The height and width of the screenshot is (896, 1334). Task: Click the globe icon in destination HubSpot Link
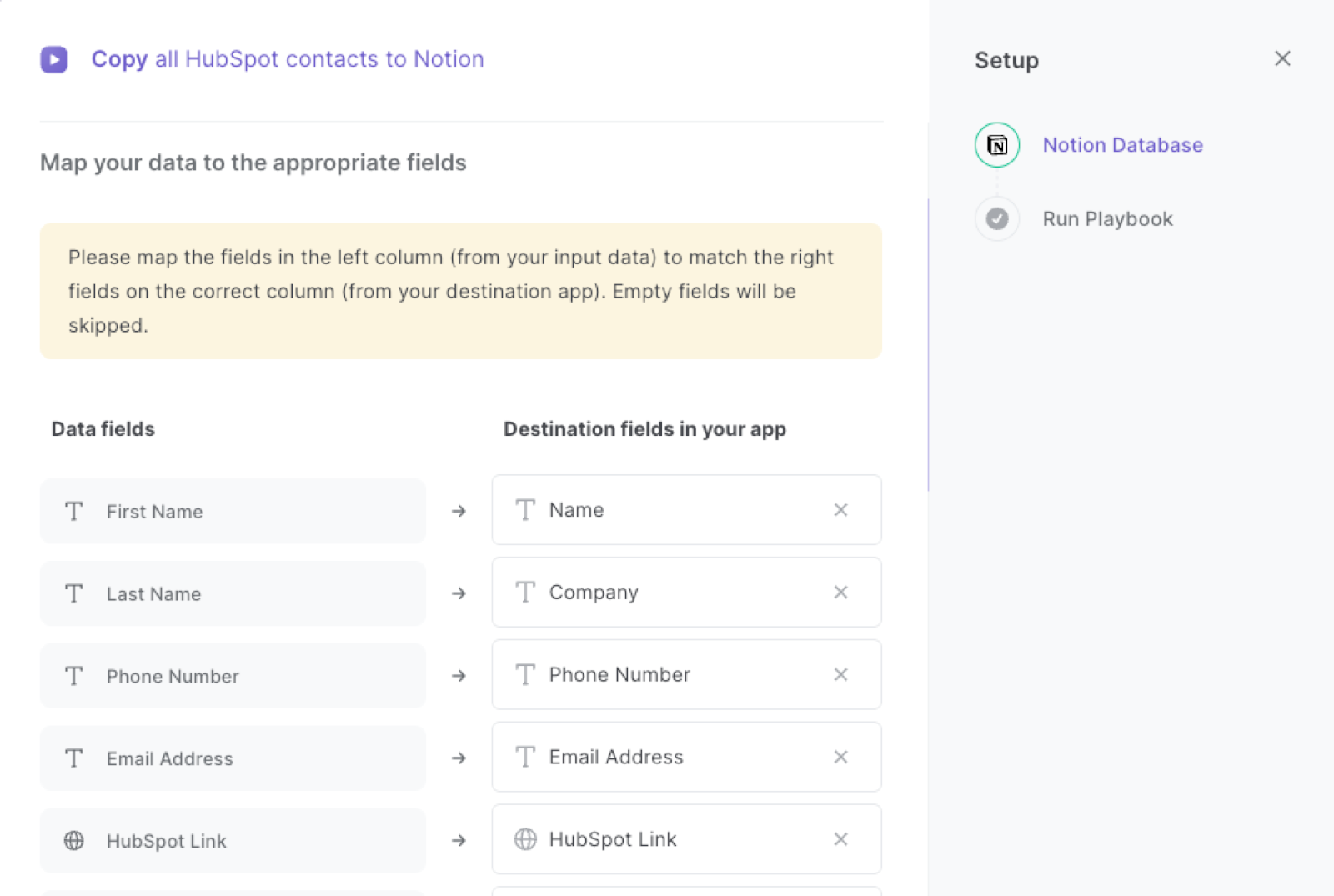(525, 839)
